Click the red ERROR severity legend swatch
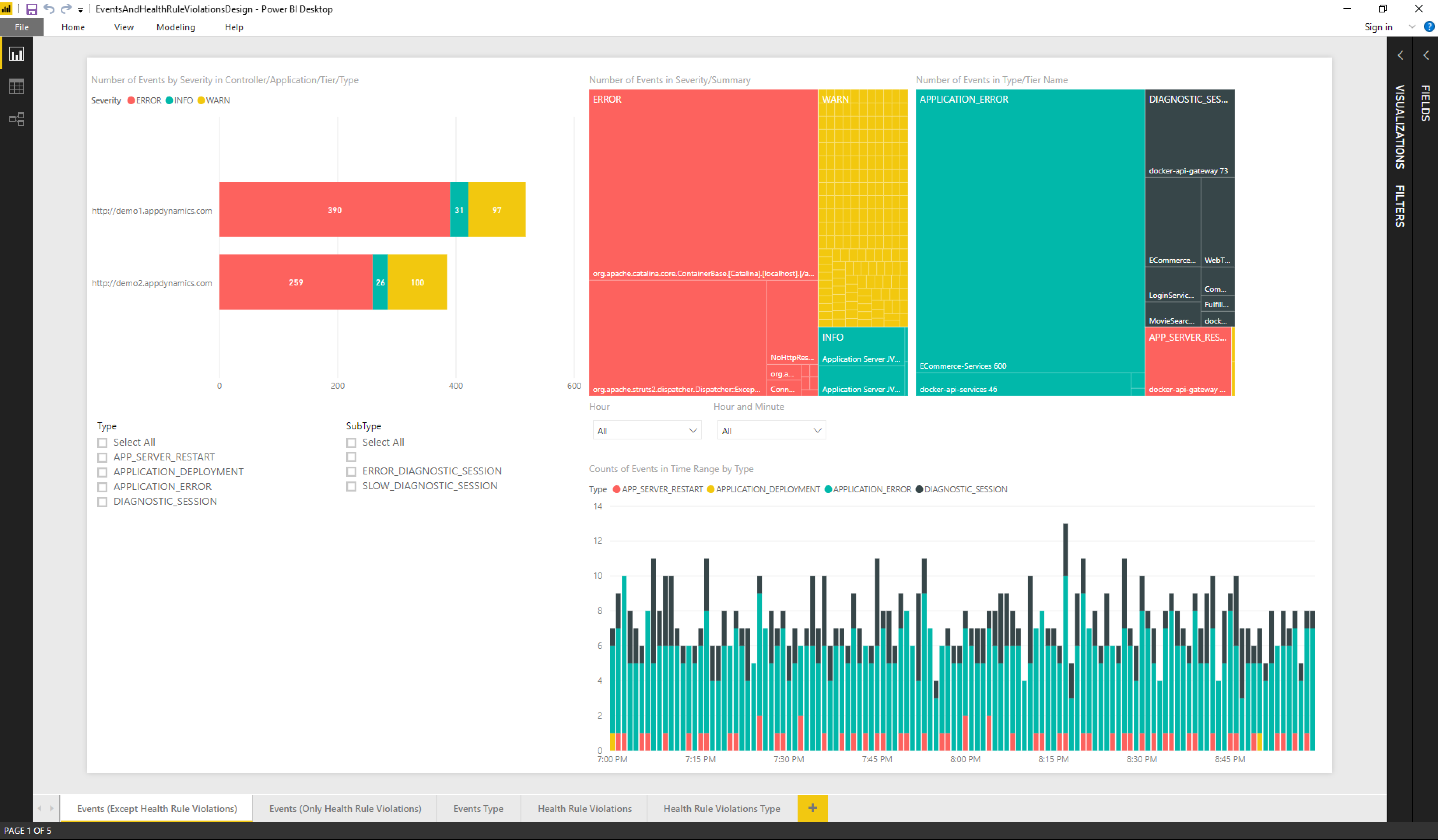Screen dimensions: 1438x840 pyautogui.click(x=131, y=100)
